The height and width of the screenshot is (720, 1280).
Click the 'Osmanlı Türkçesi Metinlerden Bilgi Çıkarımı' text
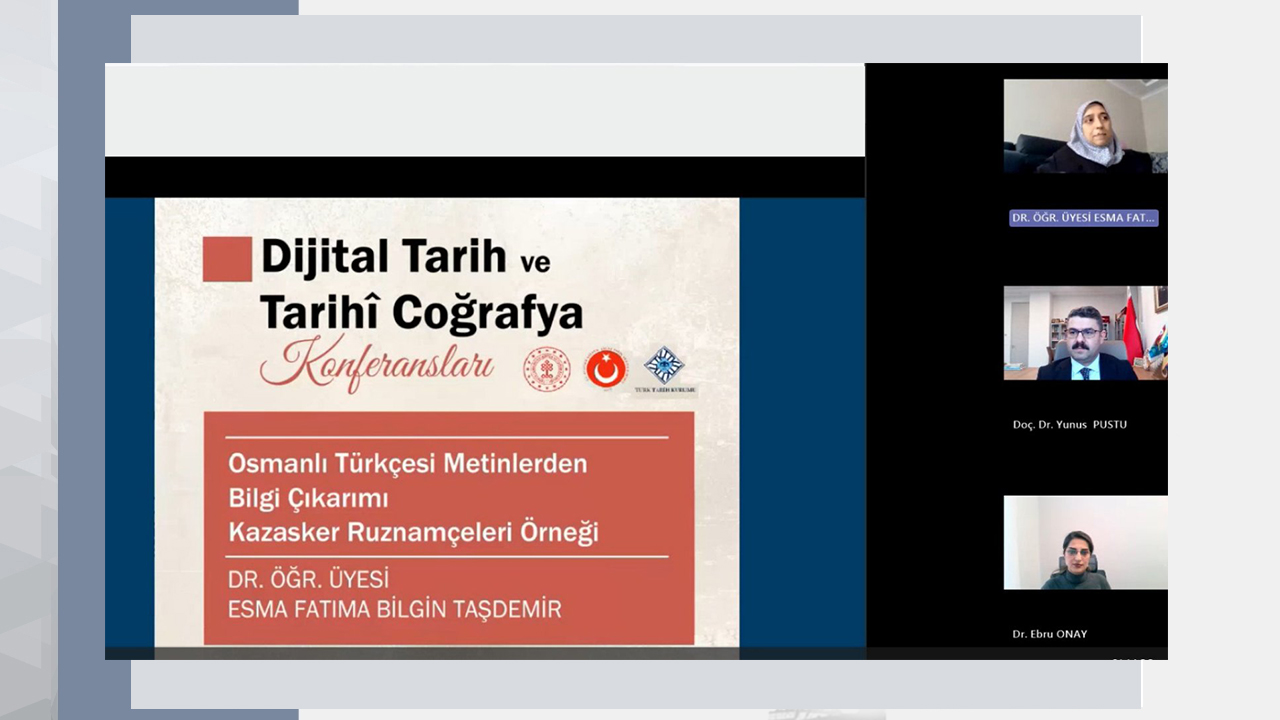click(408, 480)
